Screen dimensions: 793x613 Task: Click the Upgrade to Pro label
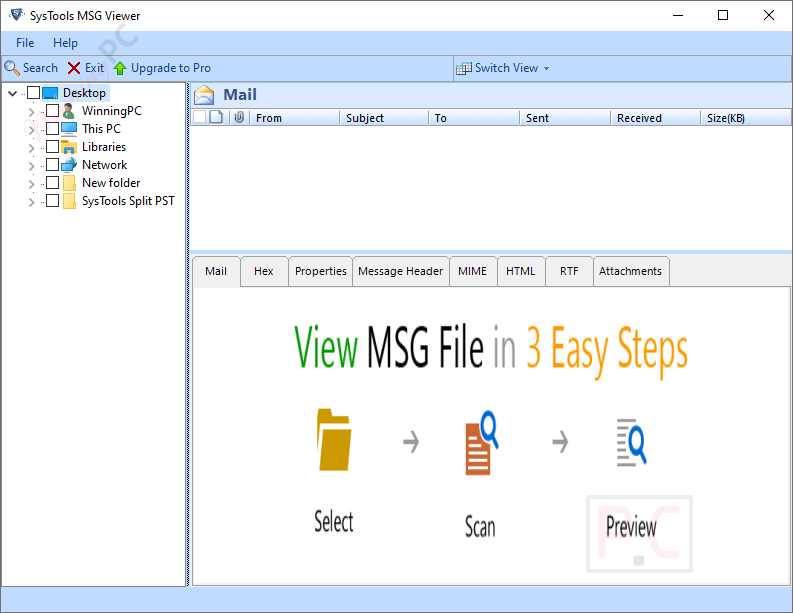tap(171, 68)
